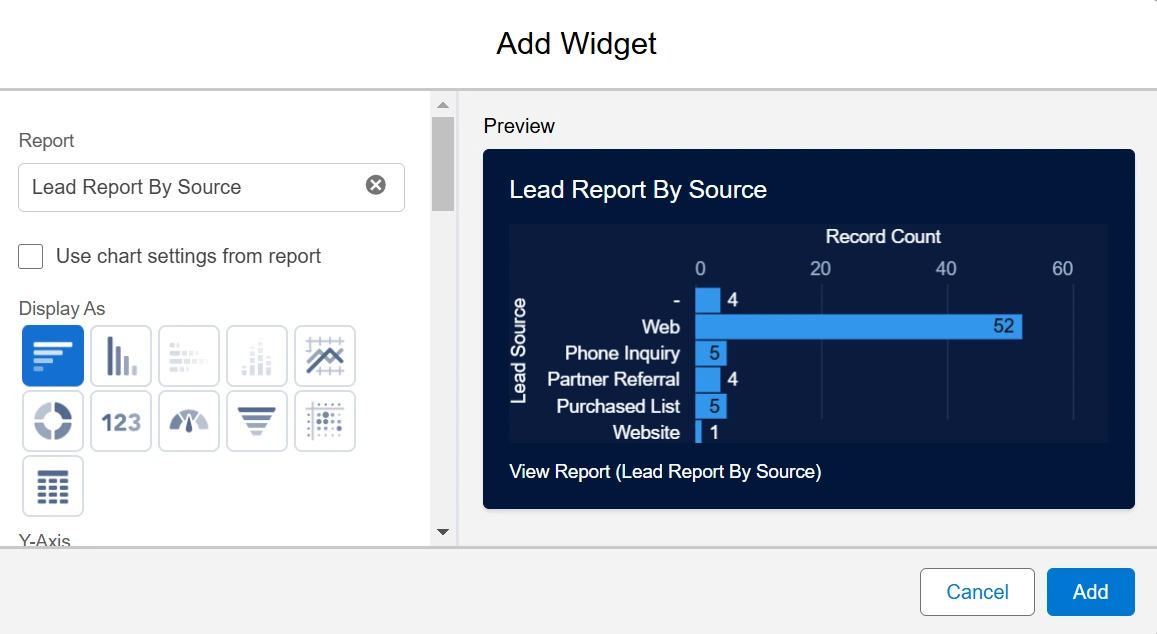The image size is (1157, 634).
Task: Choose the stacked horizontal bar chart
Action: (189, 356)
